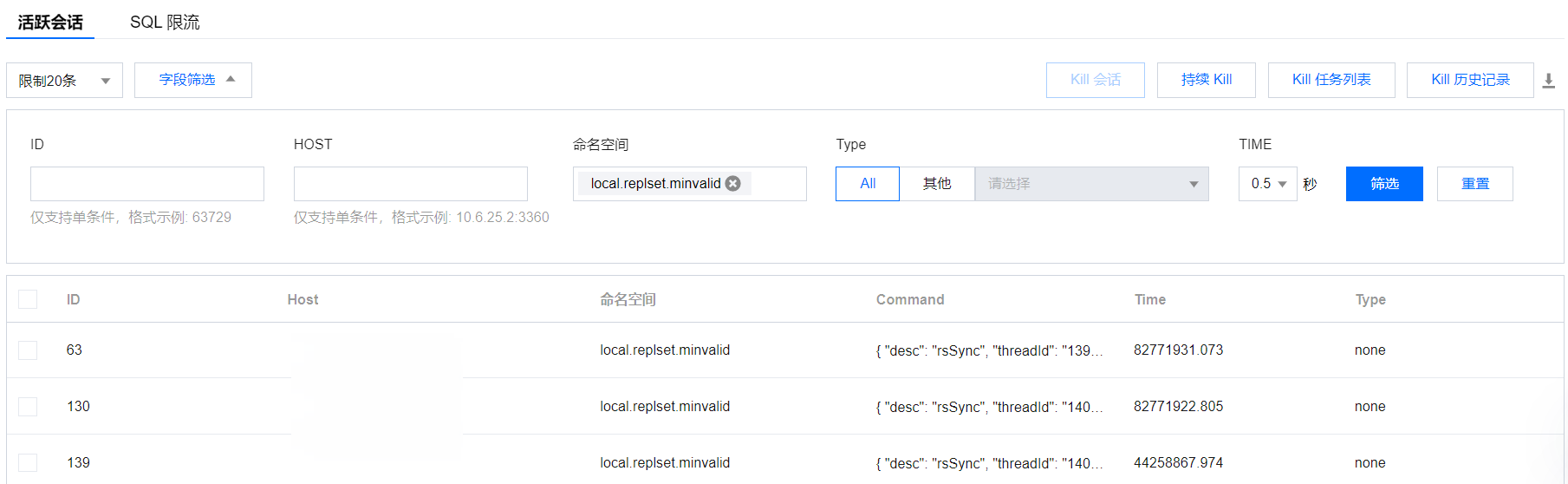Viewport: 1568px width, 484px height.
Task: Select the All type option
Action: pos(868,184)
